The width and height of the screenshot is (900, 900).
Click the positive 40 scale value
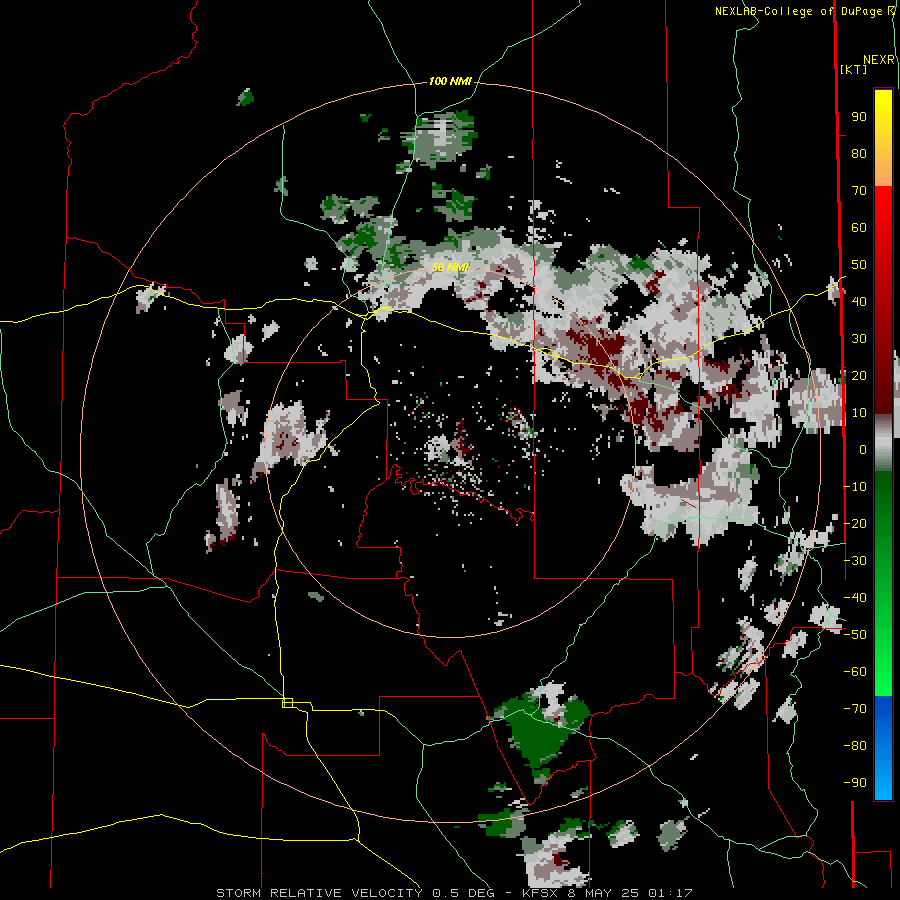[859, 301]
